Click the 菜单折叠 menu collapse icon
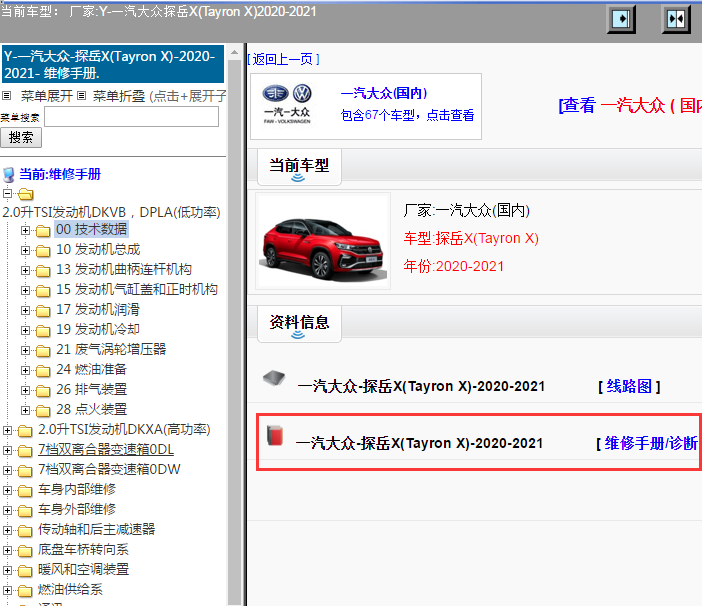This screenshot has width=702, height=606. (x=81, y=95)
